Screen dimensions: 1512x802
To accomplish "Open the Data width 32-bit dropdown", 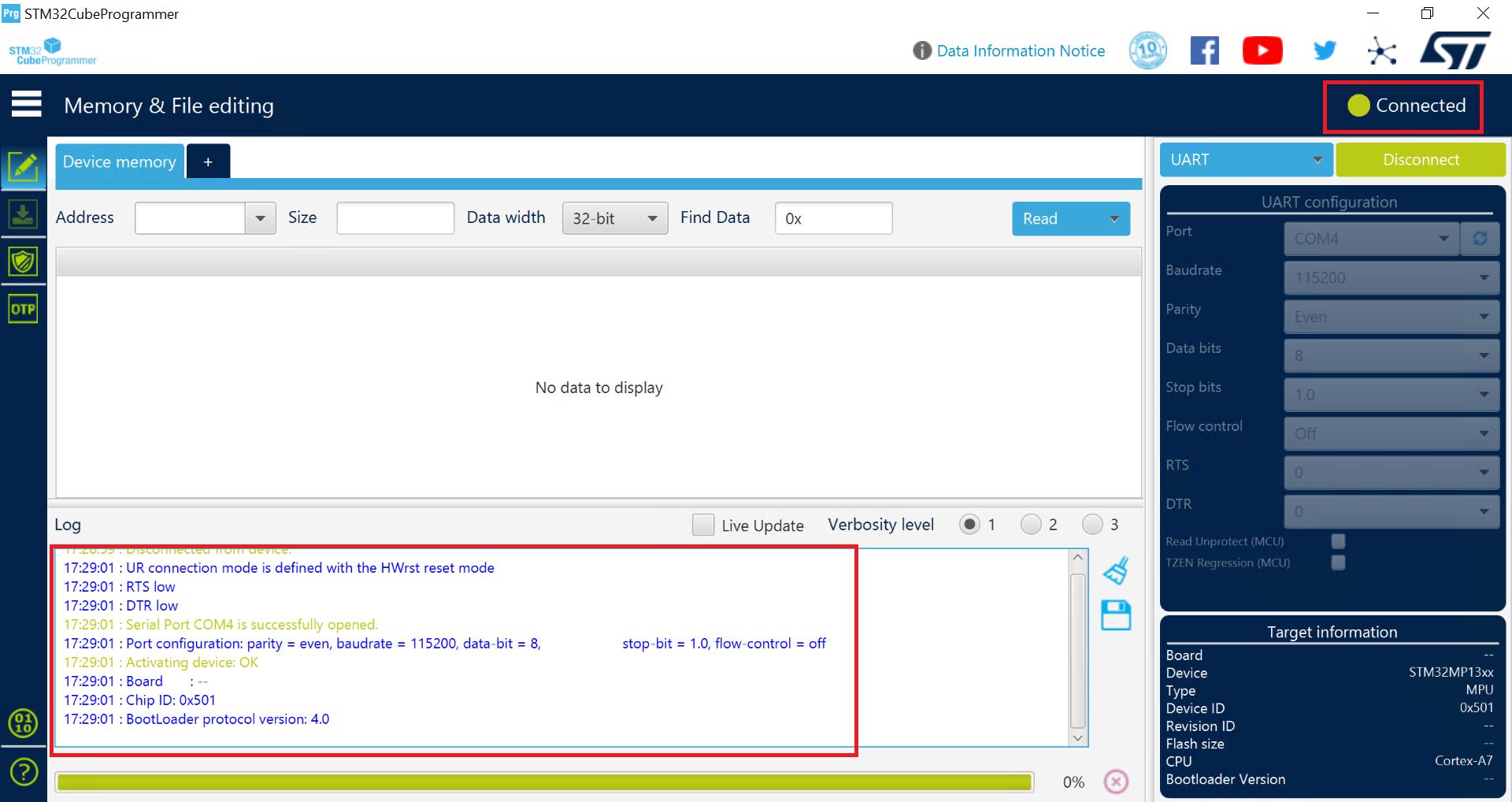I will point(614,218).
